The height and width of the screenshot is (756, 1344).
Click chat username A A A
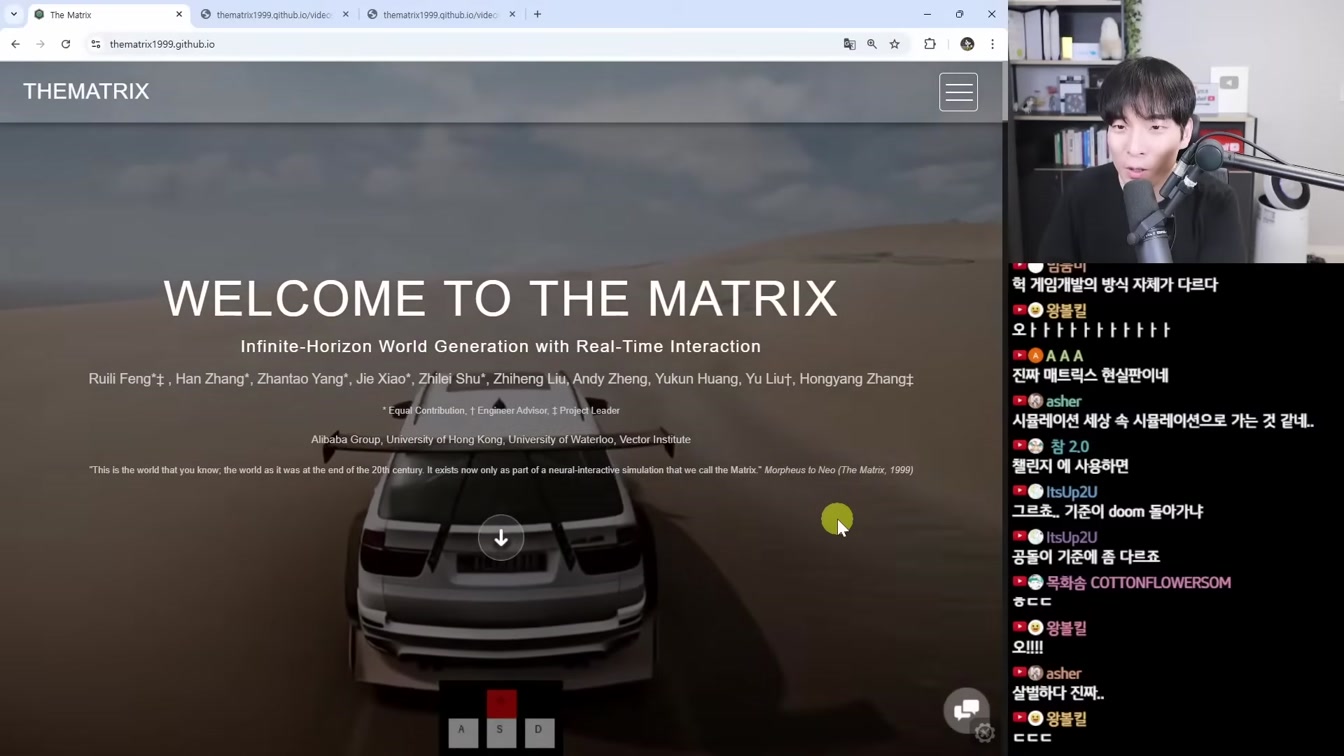(1065, 356)
